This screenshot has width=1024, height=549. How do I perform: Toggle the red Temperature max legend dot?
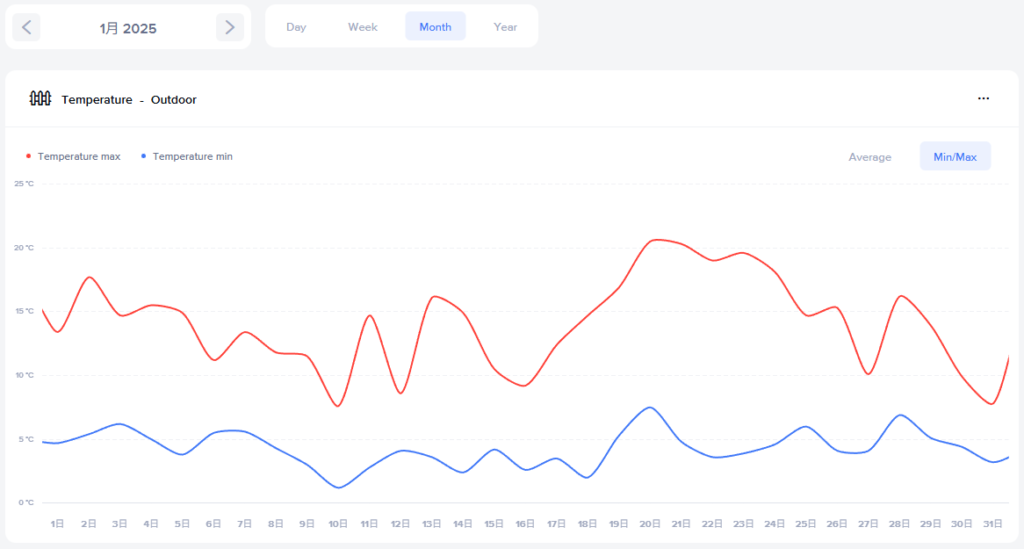(x=28, y=156)
